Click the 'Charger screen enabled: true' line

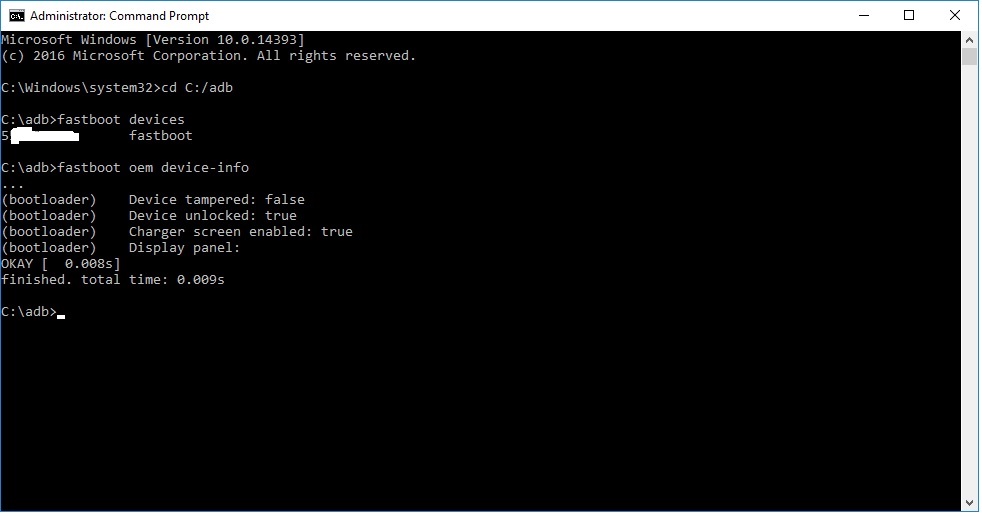click(241, 232)
